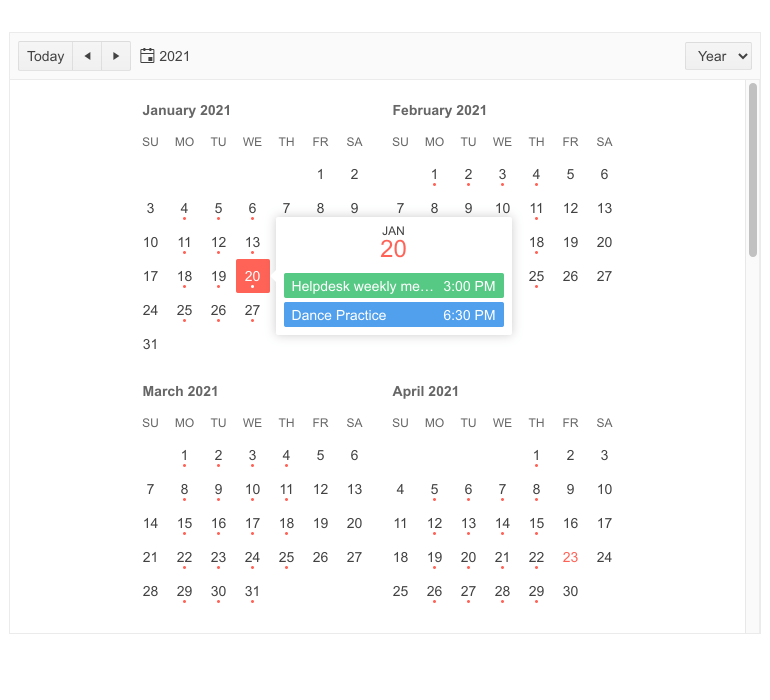This screenshot has height=700, width=770.
Task: Select highlighted January 20
Action: [253, 276]
